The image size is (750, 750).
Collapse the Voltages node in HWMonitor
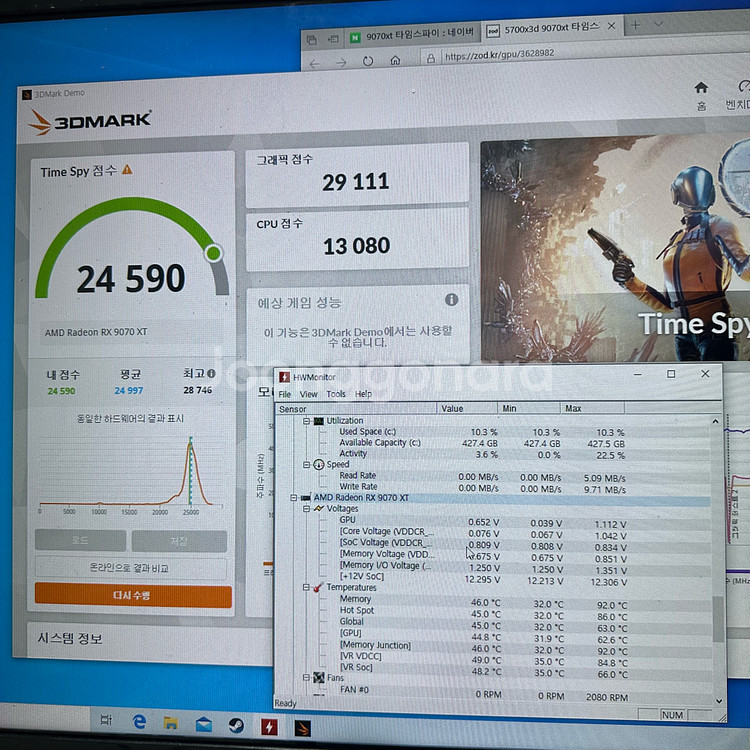tap(306, 508)
